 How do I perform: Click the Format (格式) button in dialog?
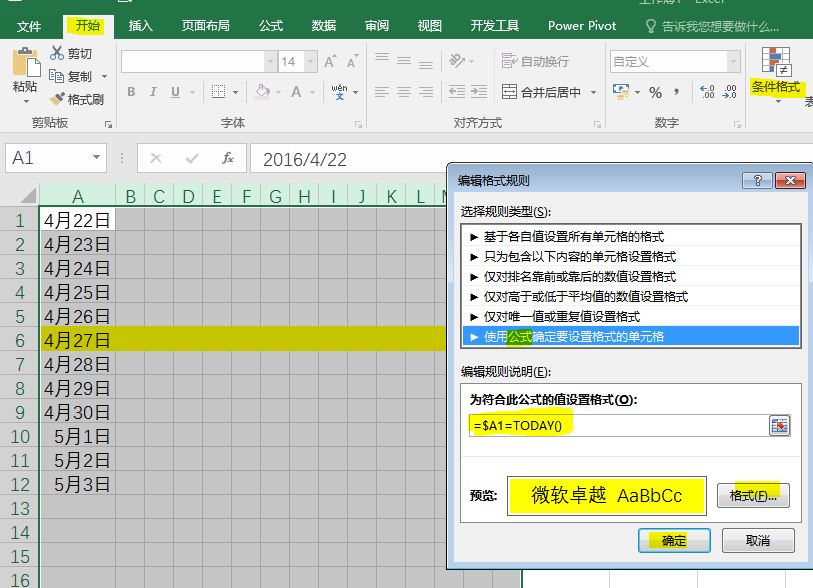(x=753, y=496)
